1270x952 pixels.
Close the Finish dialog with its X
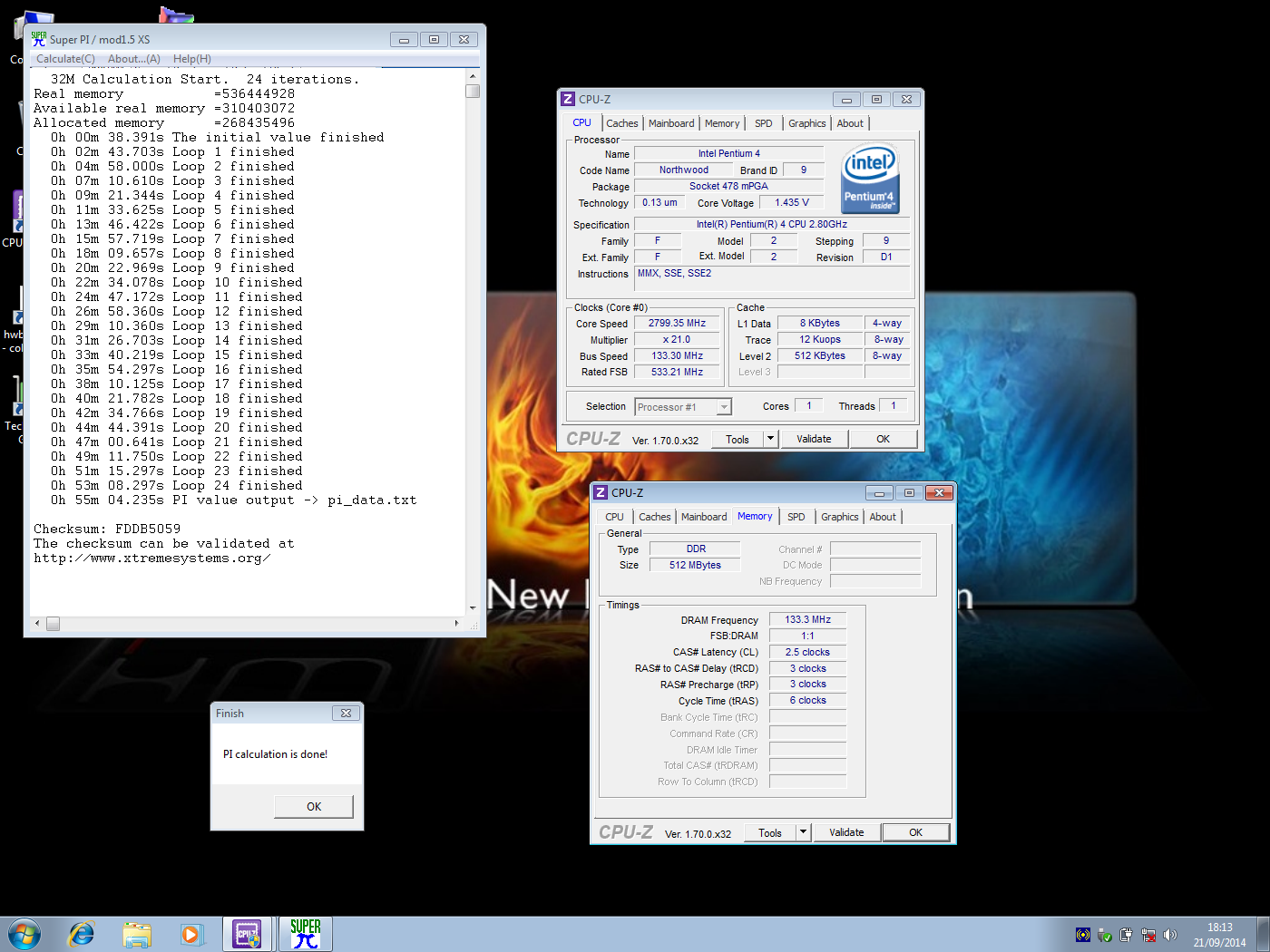point(346,714)
